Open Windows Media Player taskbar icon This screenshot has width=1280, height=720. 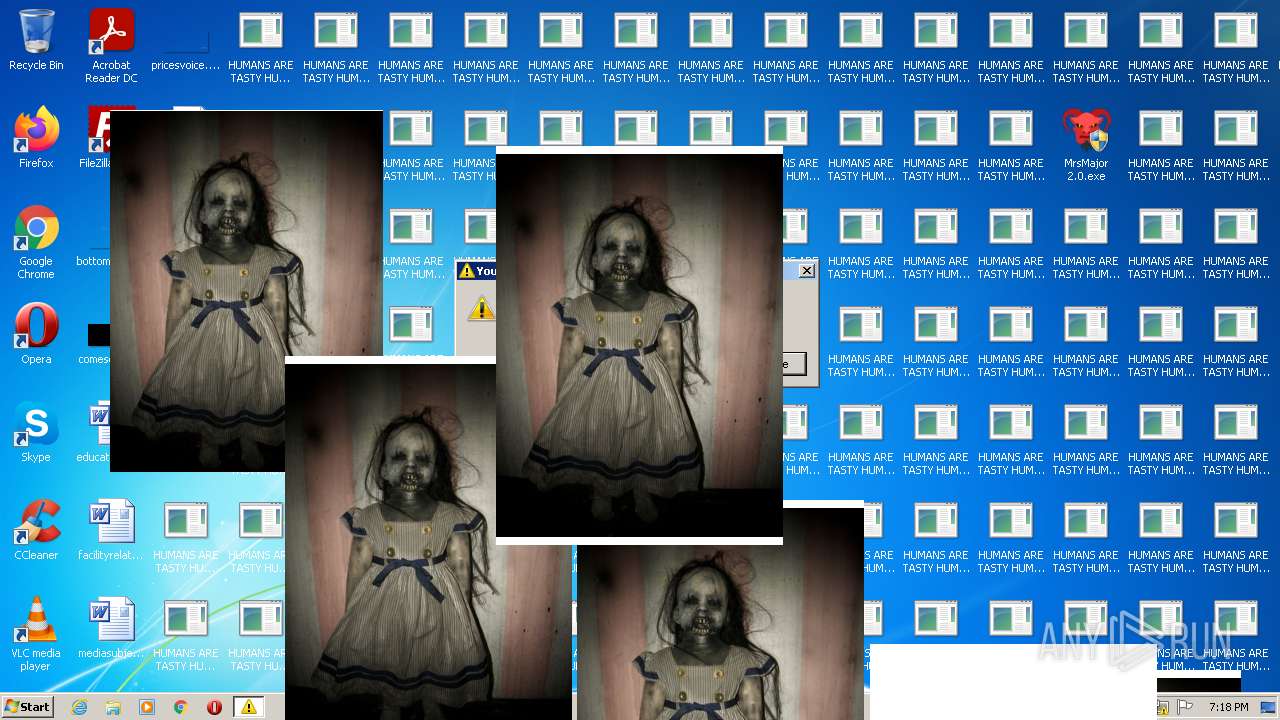pos(147,707)
